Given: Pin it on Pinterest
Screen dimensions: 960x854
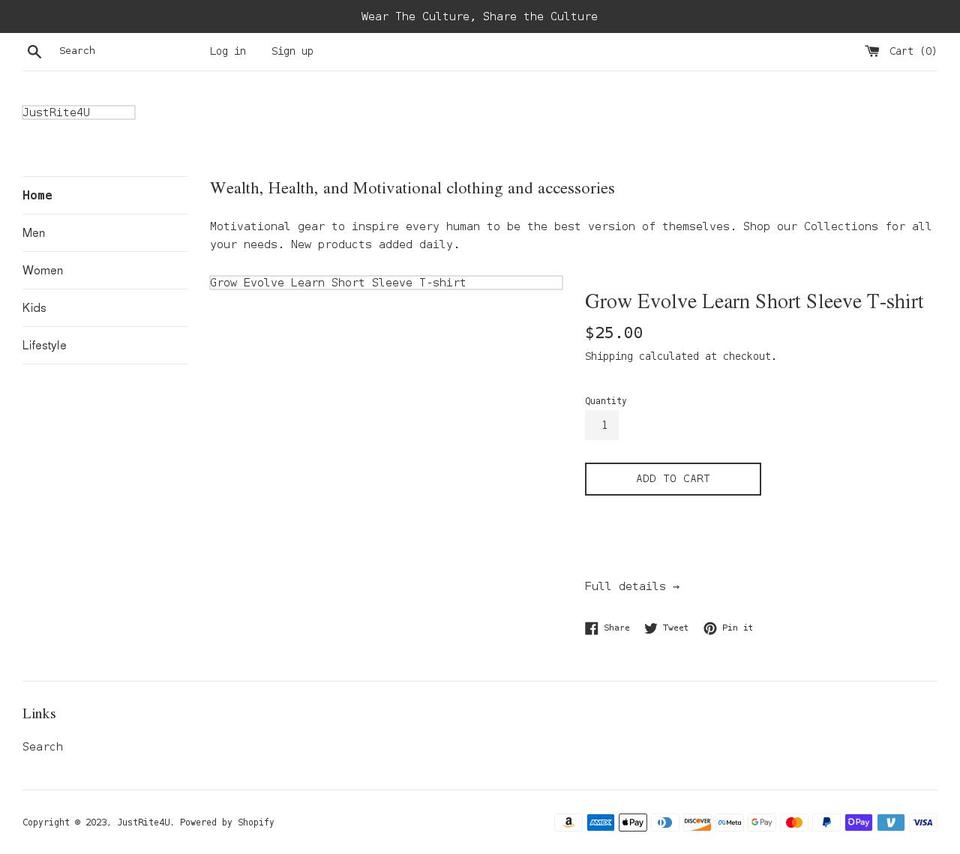Looking at the screenshot, I should coord(728,628).
